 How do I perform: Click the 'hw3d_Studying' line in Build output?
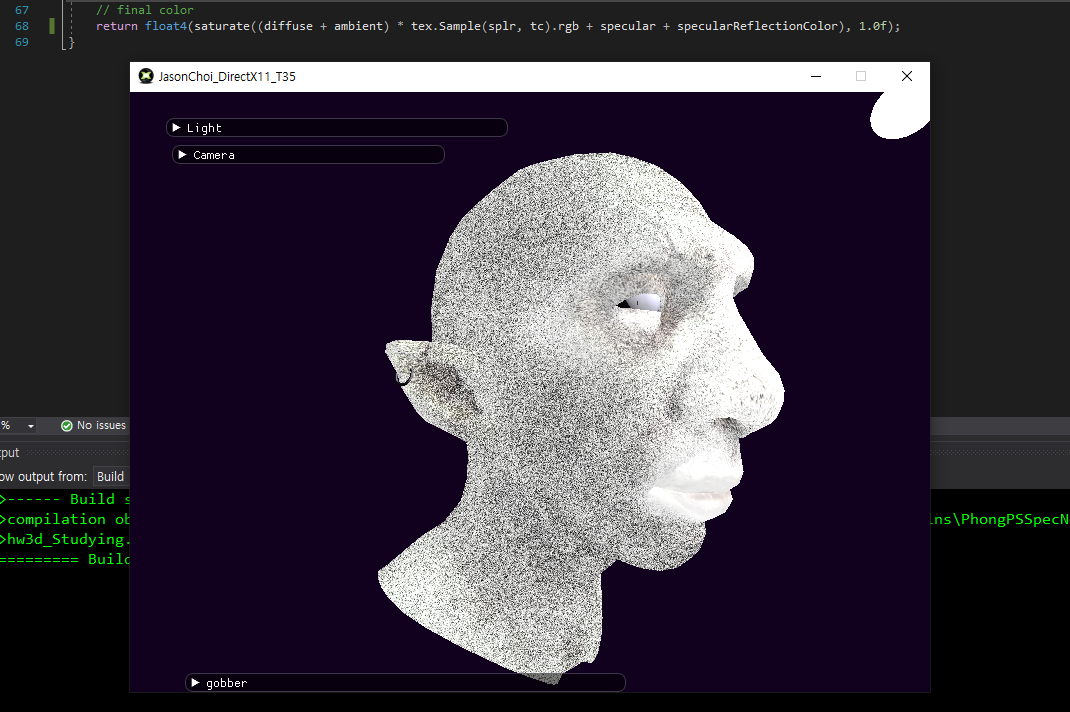[65, 539]
